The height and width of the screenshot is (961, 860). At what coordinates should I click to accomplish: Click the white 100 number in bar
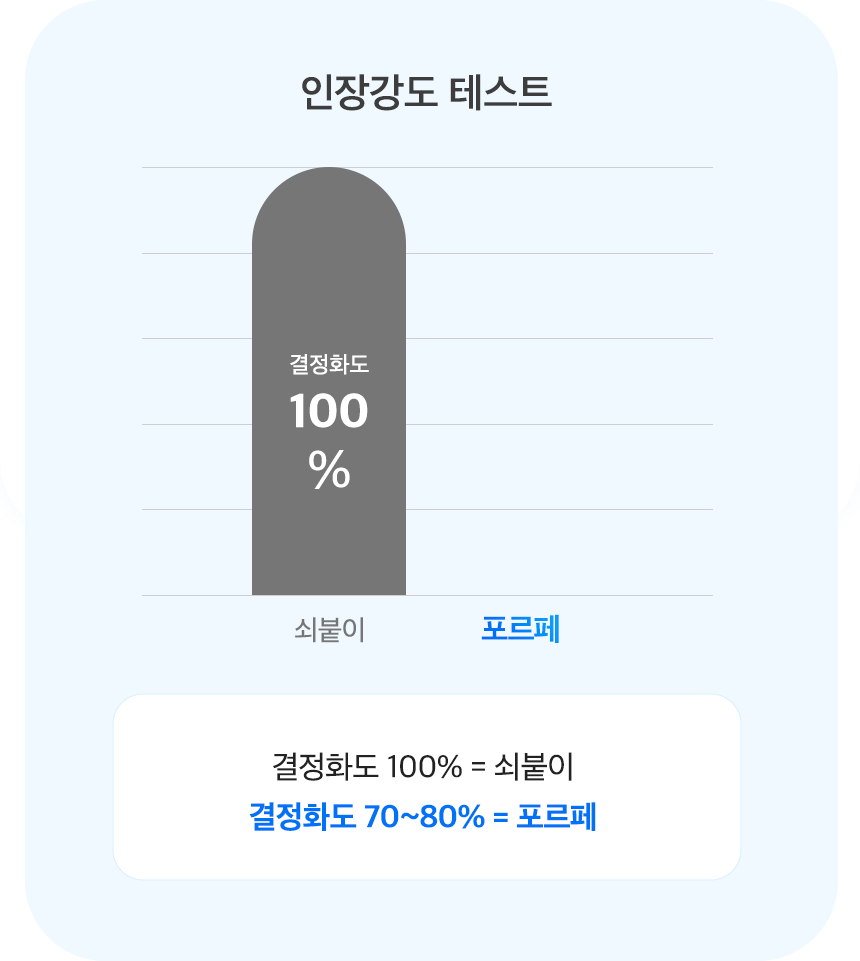(x=329, y=411)
